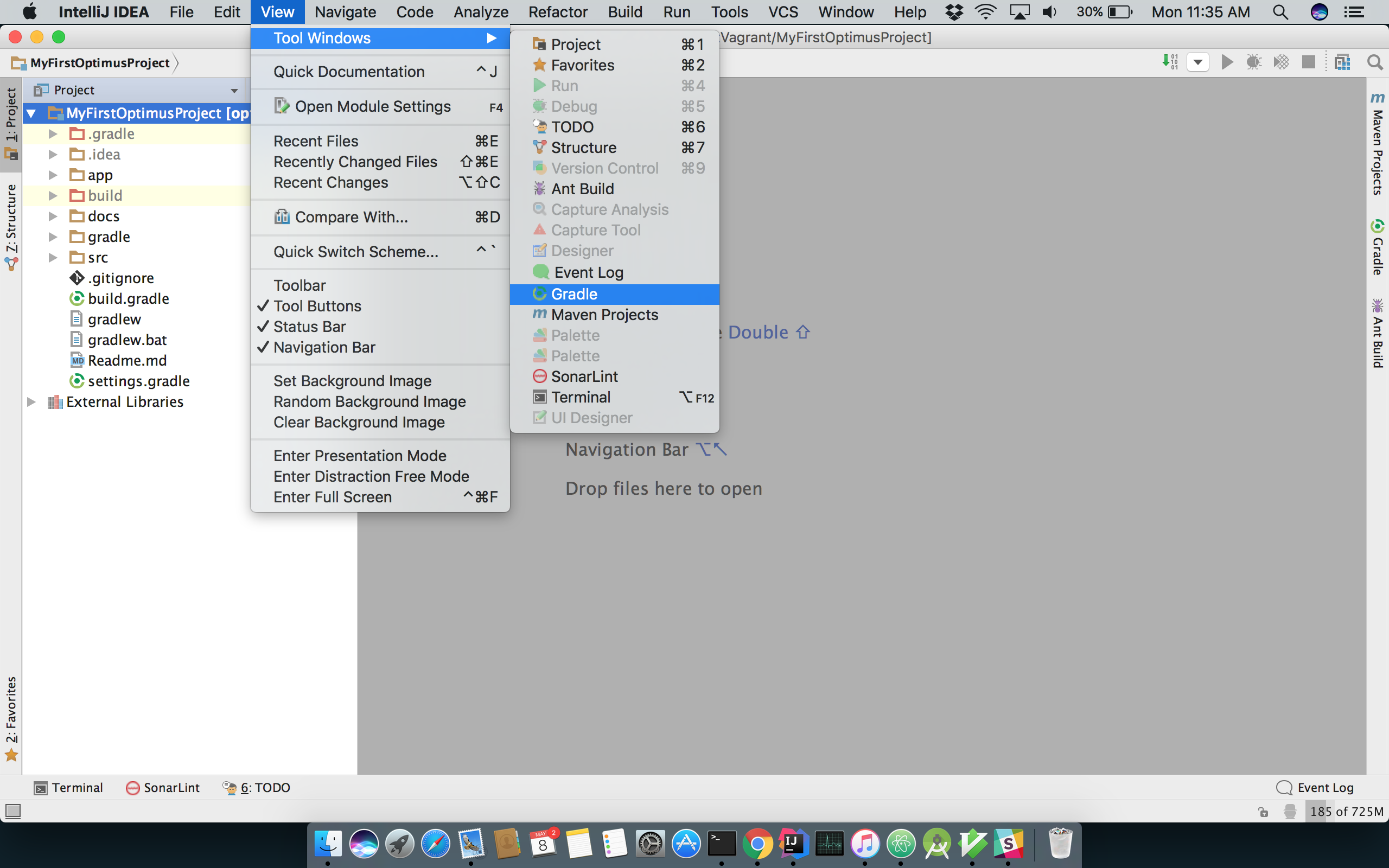Open Finder from the Dock
The height and width of the screenshot is (868, 1389).
(328, 844)
